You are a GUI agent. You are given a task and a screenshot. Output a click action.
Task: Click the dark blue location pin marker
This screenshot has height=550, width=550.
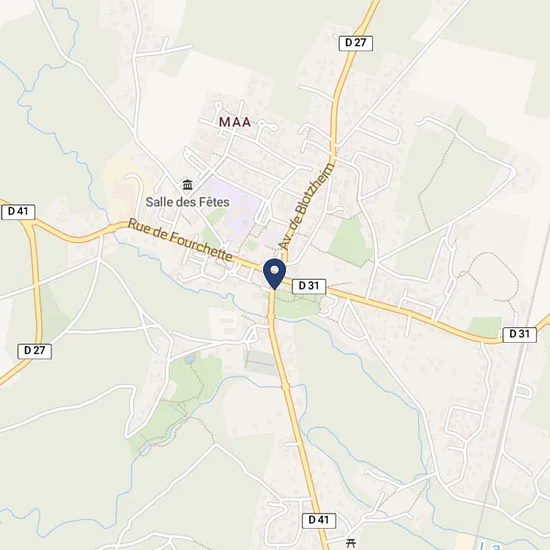pyautogui.click(x=275, y=274)
